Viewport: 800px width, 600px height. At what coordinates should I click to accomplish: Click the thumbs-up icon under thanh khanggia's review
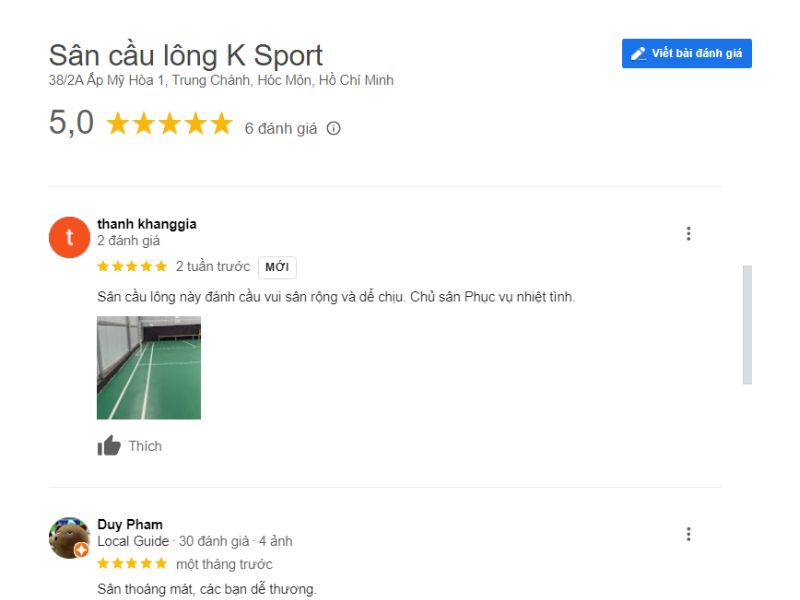coord(109,445)
